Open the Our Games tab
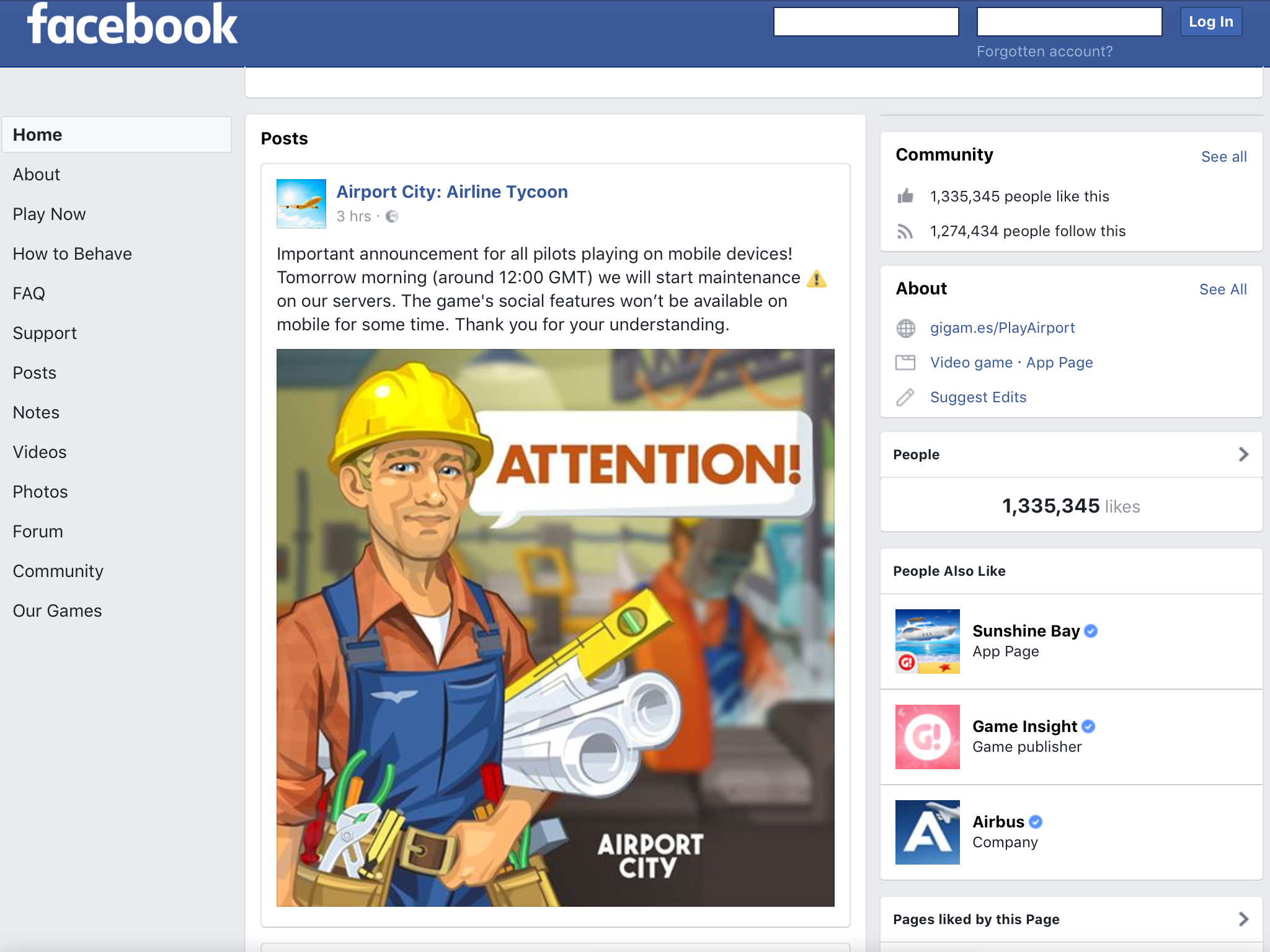 57,610
